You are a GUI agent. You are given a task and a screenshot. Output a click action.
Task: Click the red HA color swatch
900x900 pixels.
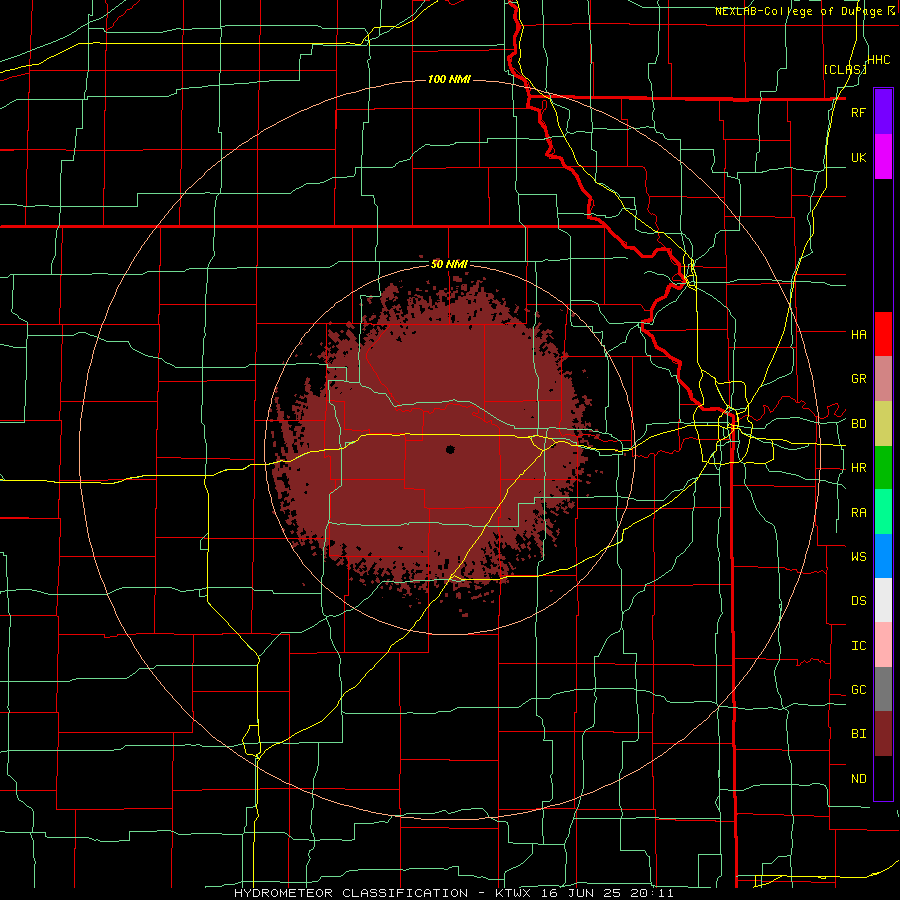[883, 334]
